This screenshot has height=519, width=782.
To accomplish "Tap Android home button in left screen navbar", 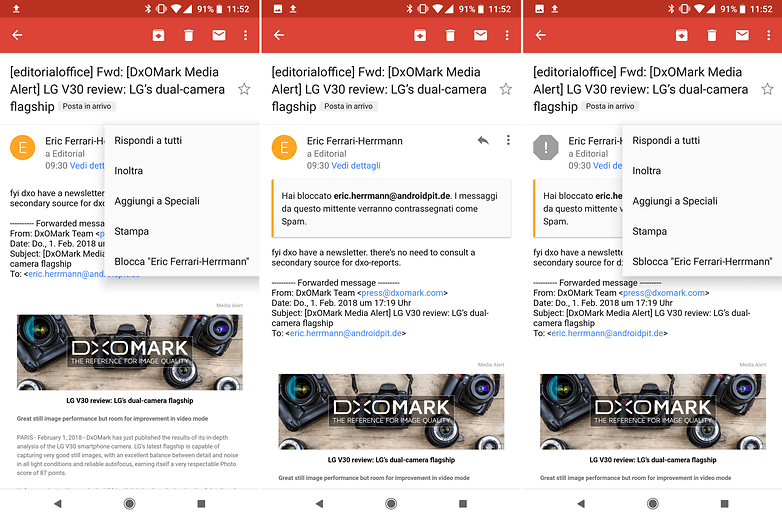I will pyautogui.click(x=130, y=504).
